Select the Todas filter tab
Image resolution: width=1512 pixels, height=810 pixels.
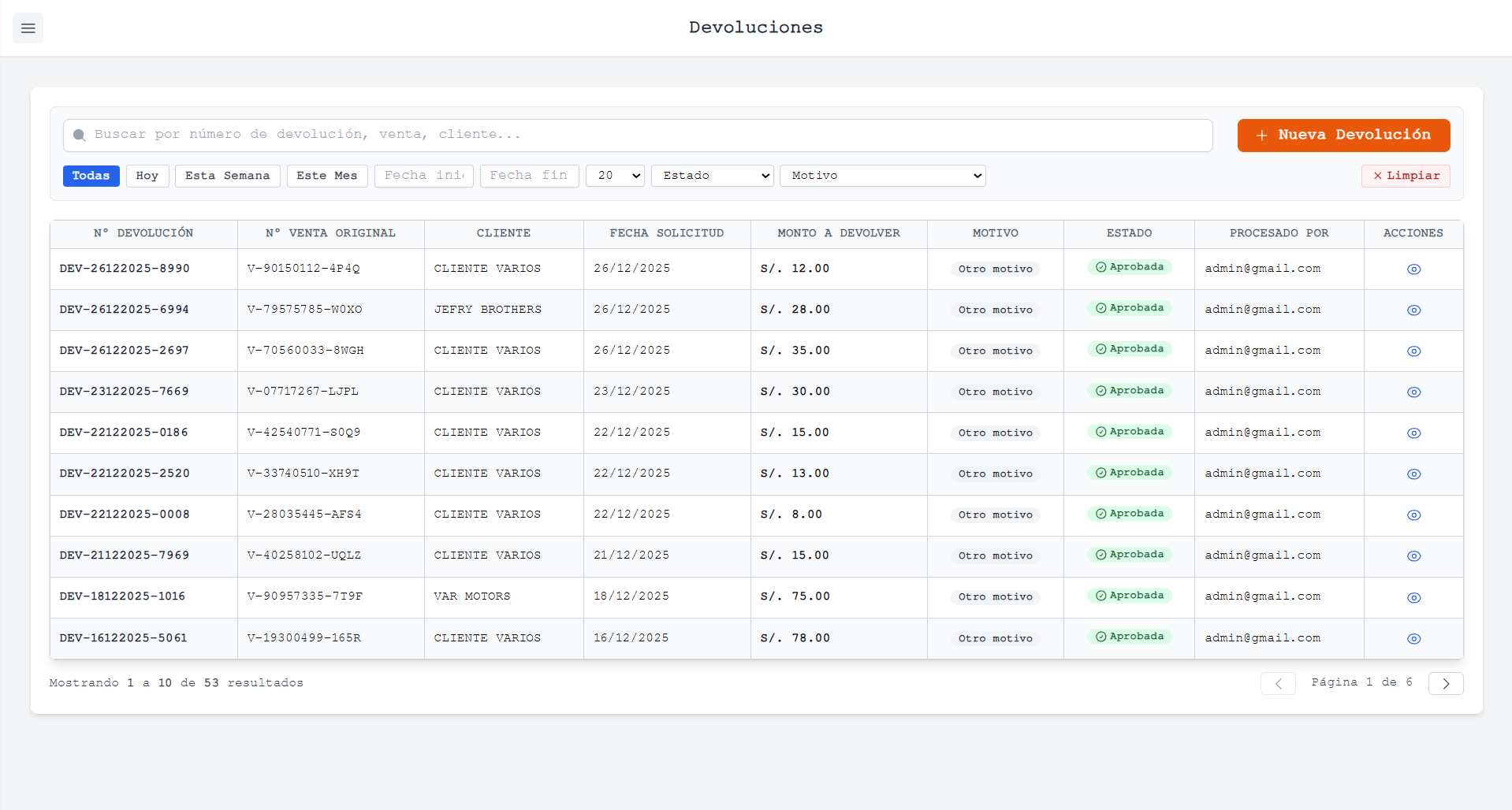point(91,176)
